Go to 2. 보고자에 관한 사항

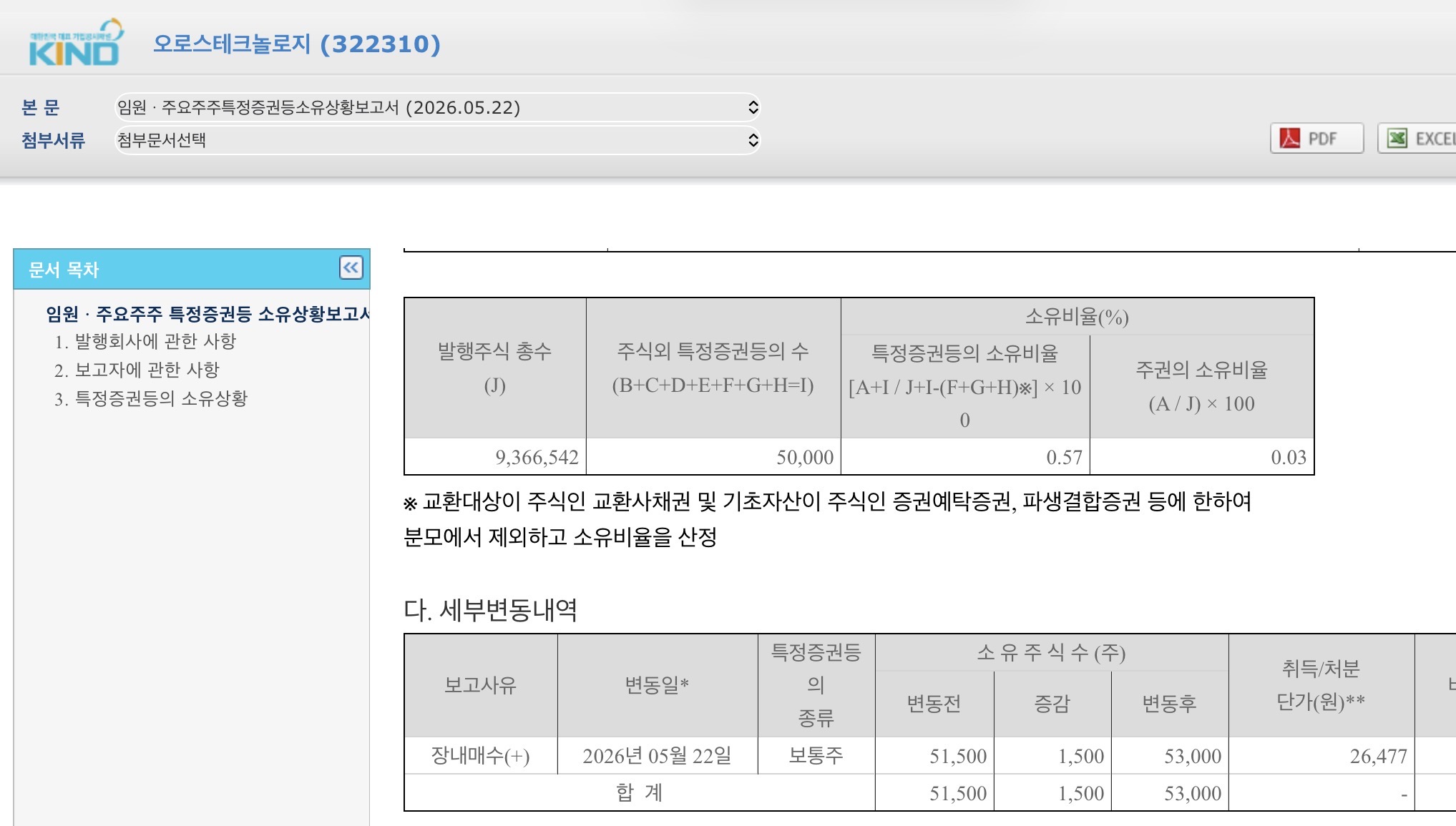click(137, 370)
